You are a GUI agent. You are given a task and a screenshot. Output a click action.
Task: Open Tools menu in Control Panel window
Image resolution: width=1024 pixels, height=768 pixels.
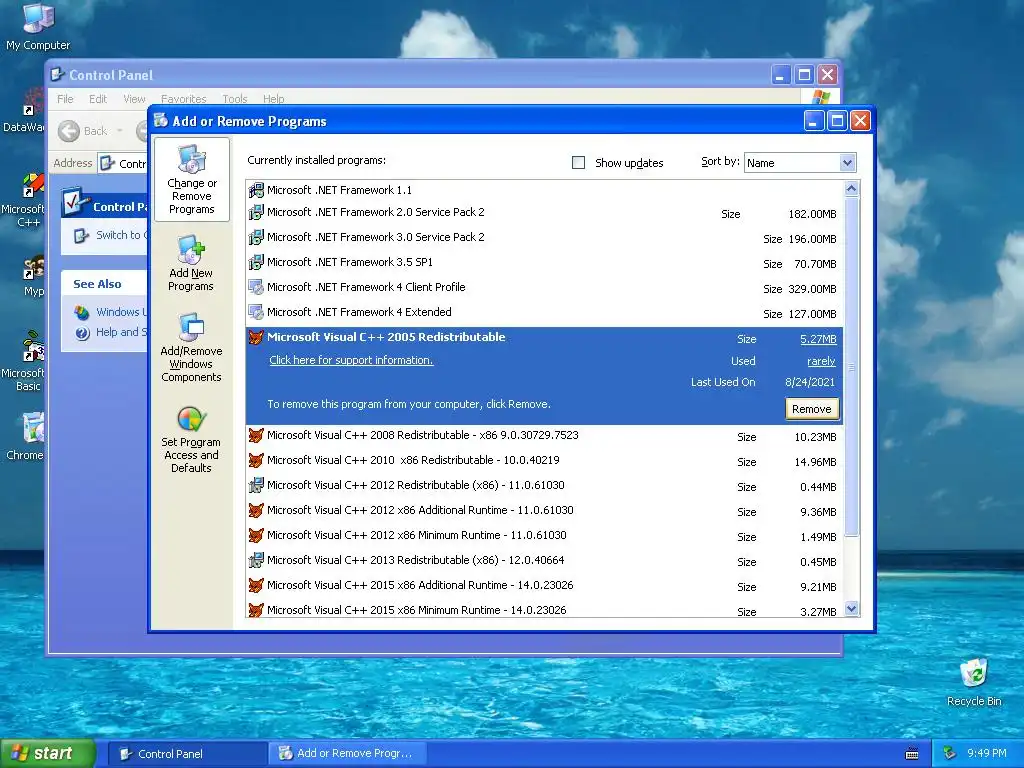(x=234, y=99)
